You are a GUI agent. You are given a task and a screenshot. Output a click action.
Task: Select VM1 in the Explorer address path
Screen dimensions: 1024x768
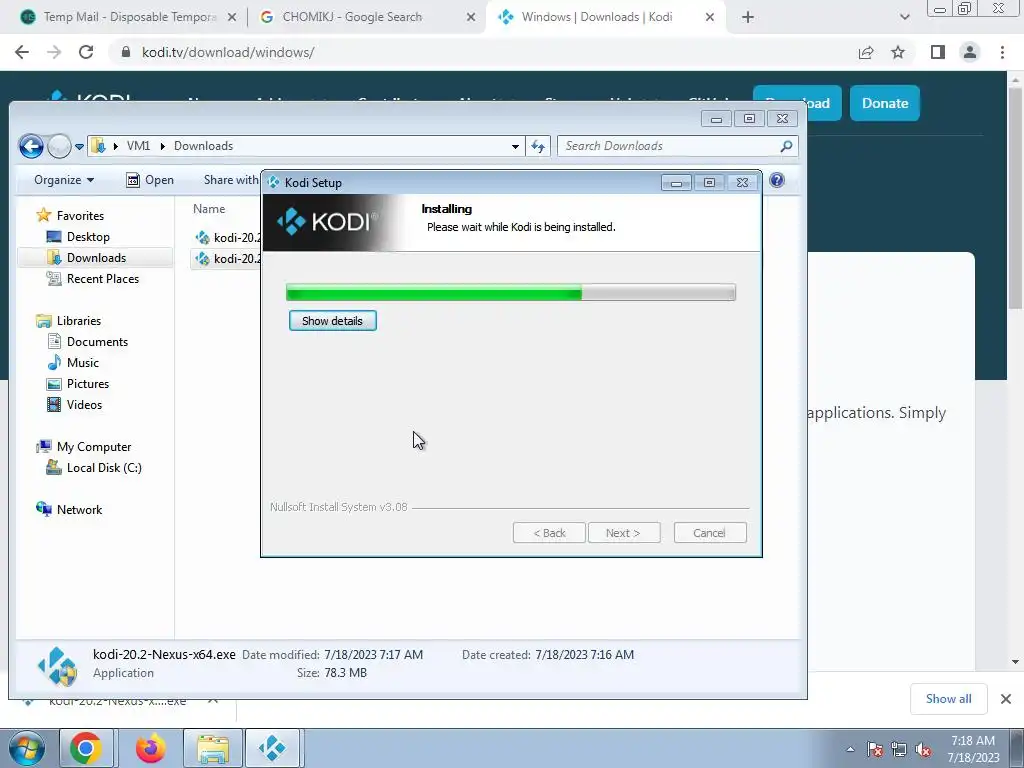[138, 146]
